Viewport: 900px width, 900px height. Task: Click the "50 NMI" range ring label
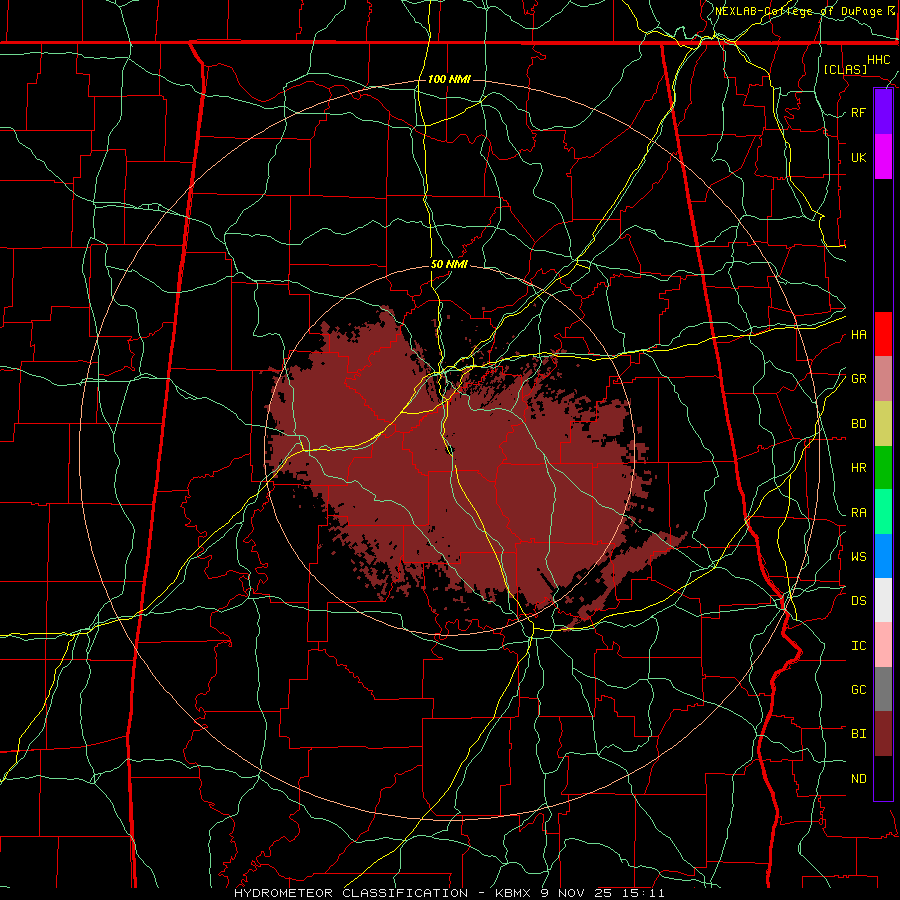coord(449,264)
